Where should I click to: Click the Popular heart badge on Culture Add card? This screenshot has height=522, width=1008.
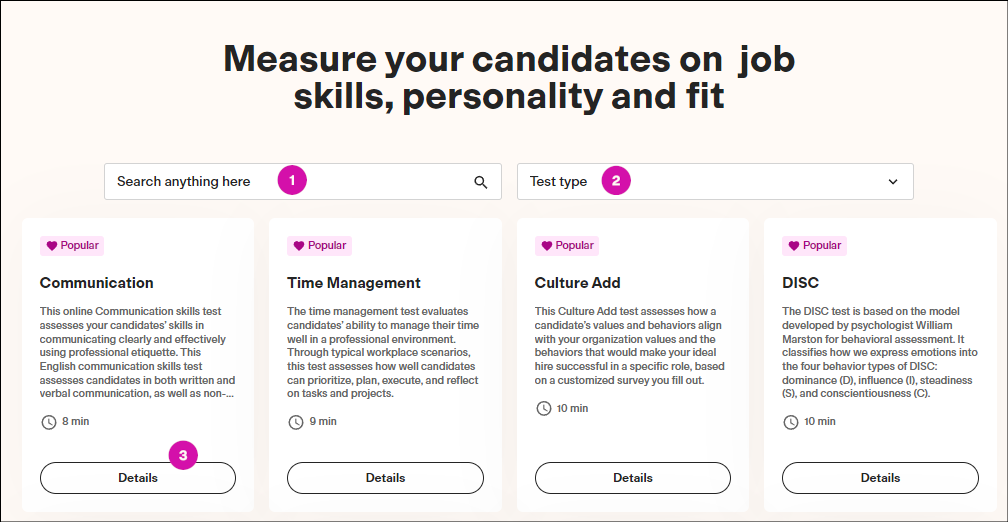[566, 245]
